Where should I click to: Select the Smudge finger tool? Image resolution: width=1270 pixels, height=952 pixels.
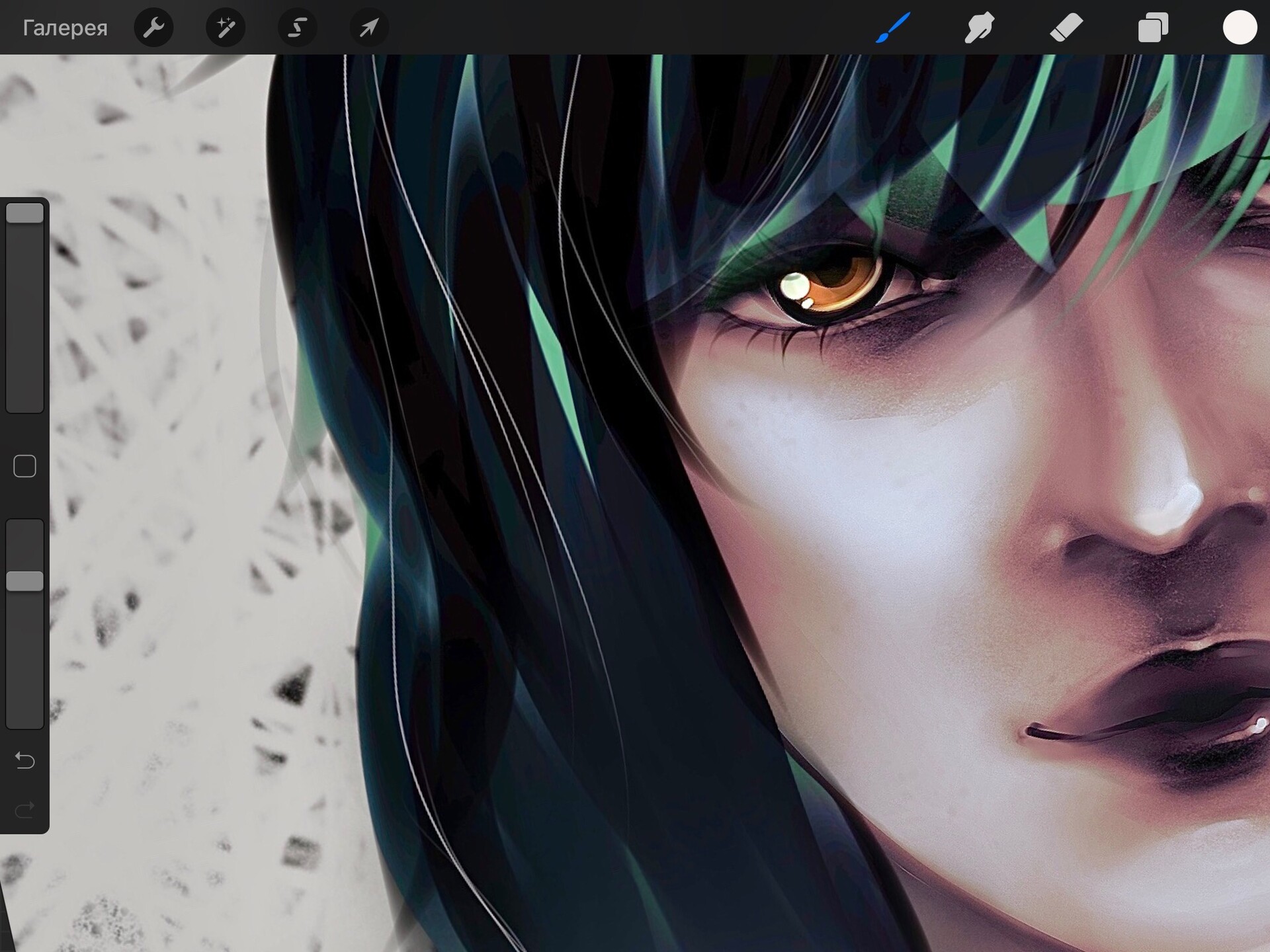(979, 28)
